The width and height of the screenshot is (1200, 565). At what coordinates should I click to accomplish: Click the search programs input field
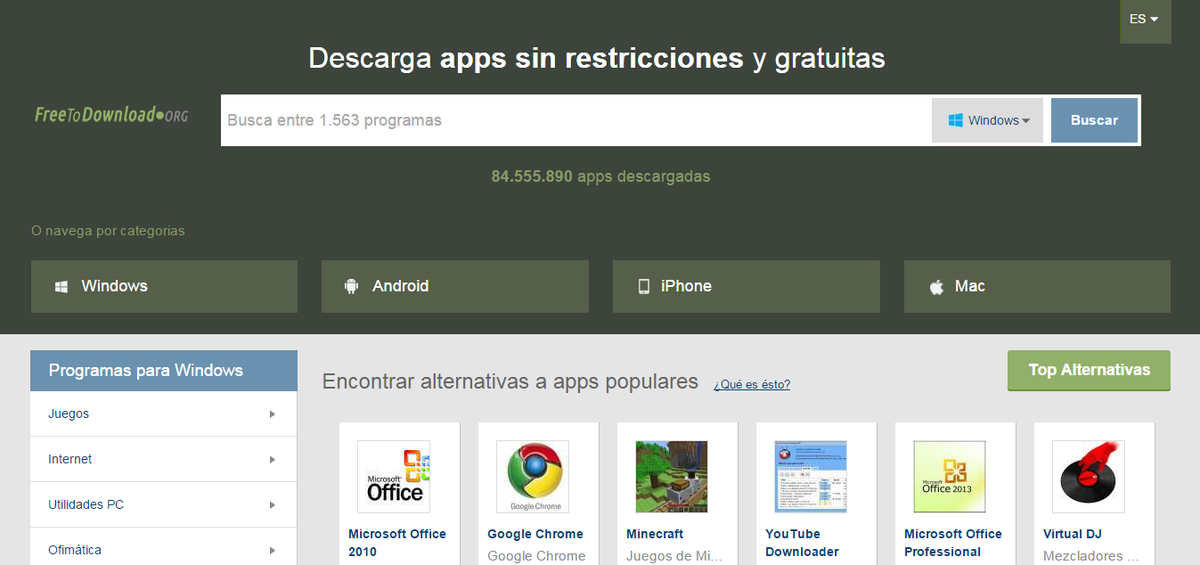click(576, 120)
